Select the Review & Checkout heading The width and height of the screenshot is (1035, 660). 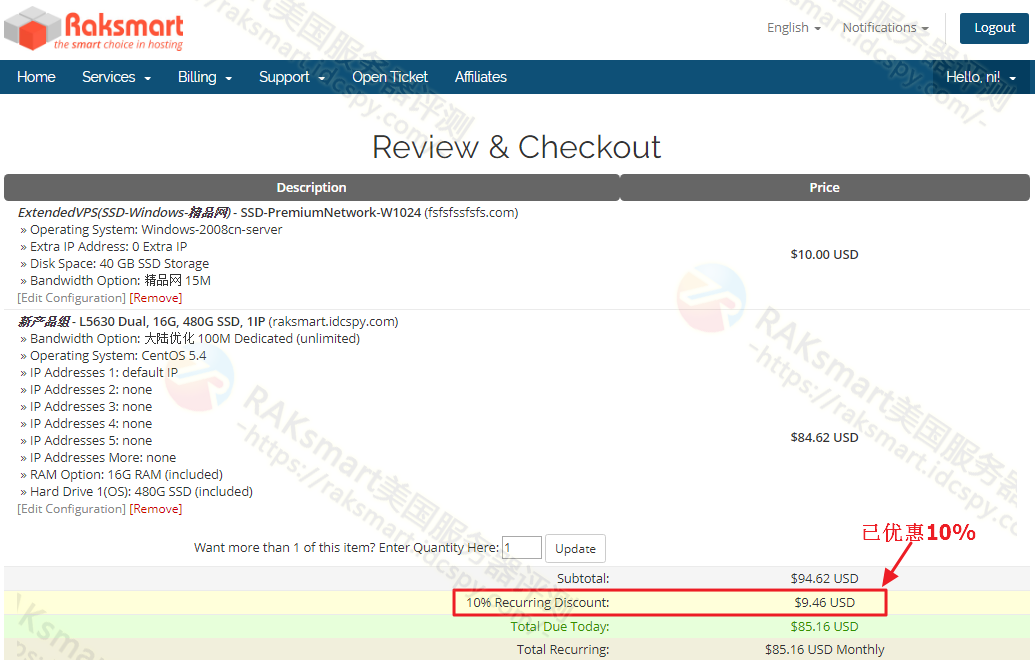(516, 147)
